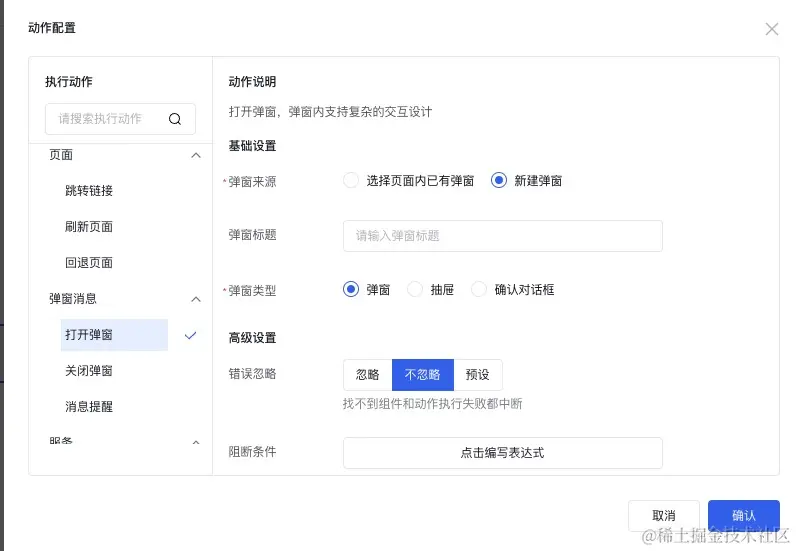
Task: Select 跳转链接 action
Action: click(89, 191)
